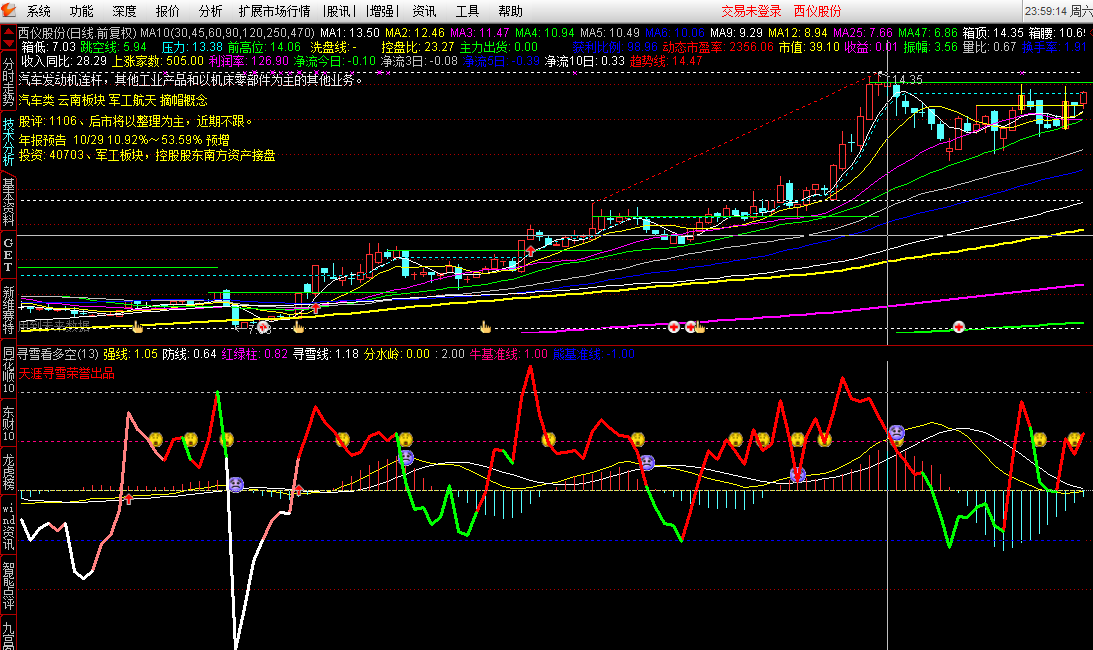Switch to 分时走势 sidebar tab

click(8, 82)
